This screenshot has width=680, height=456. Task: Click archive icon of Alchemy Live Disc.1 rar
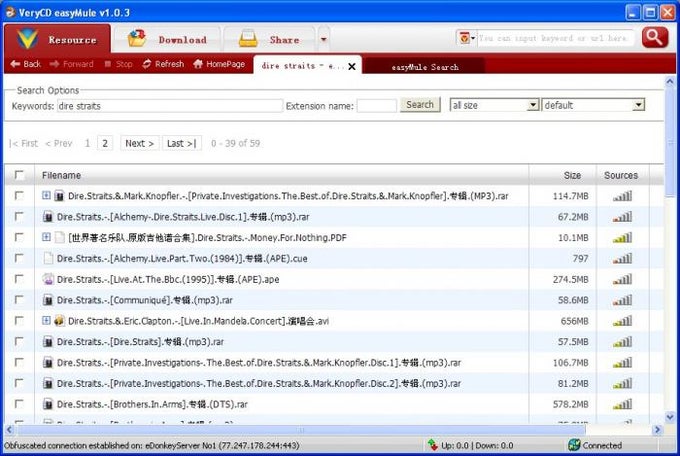pyautogui.click(x=48, y=217)
